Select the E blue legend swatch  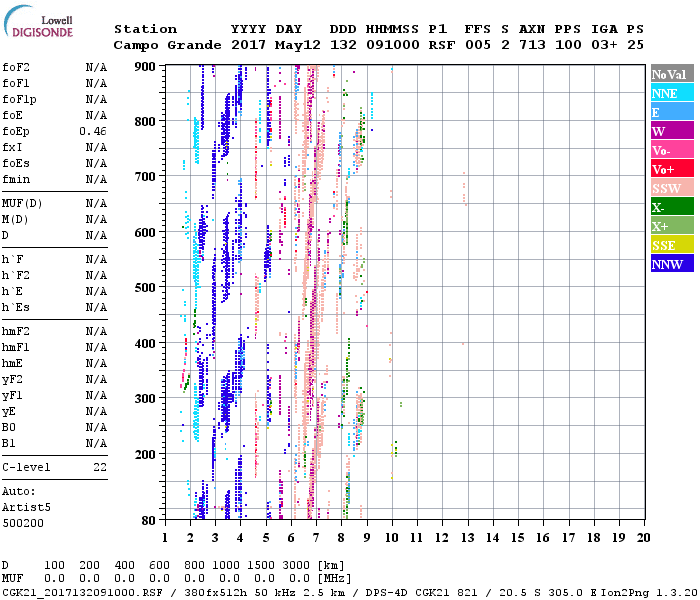tap(672, 112)
